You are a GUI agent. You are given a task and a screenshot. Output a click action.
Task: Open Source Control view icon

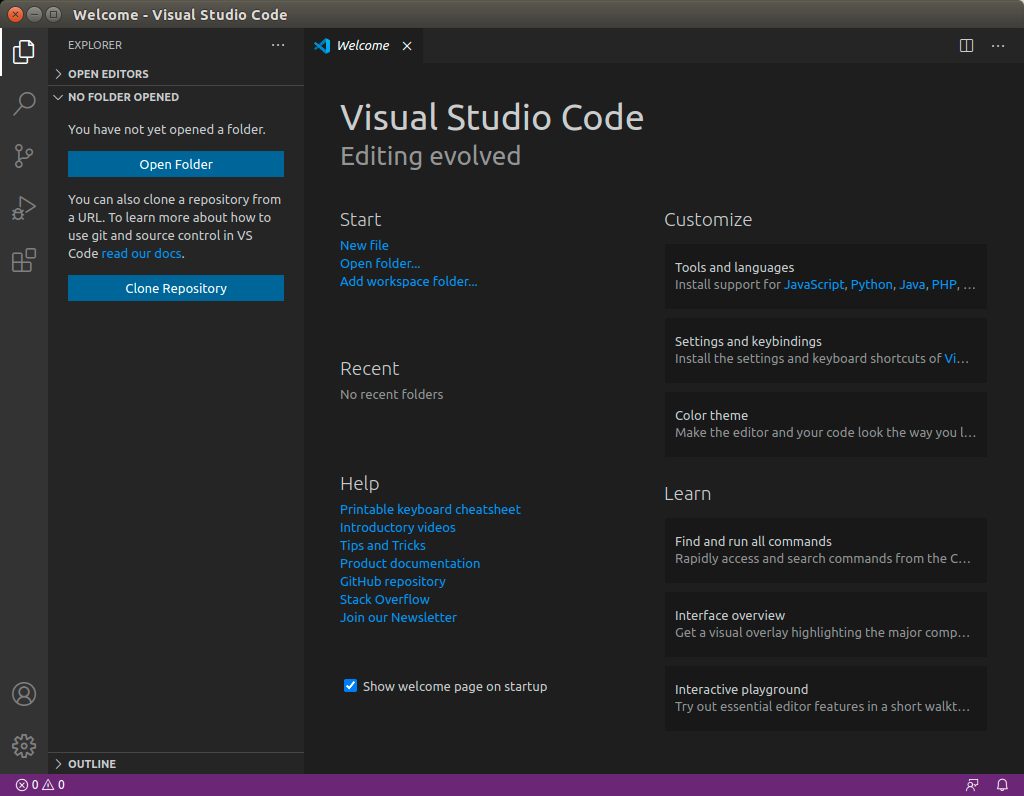point(24,156)
